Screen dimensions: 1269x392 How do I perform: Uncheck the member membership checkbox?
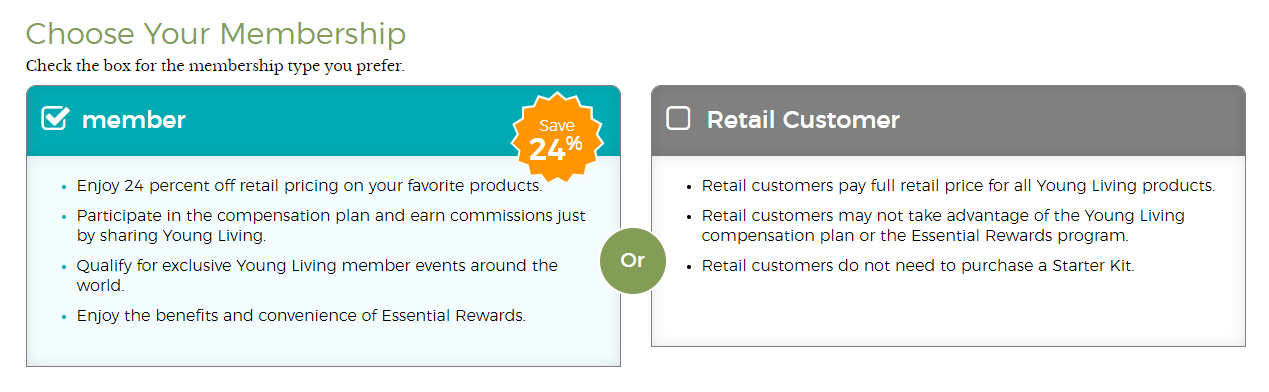[54, 119]
